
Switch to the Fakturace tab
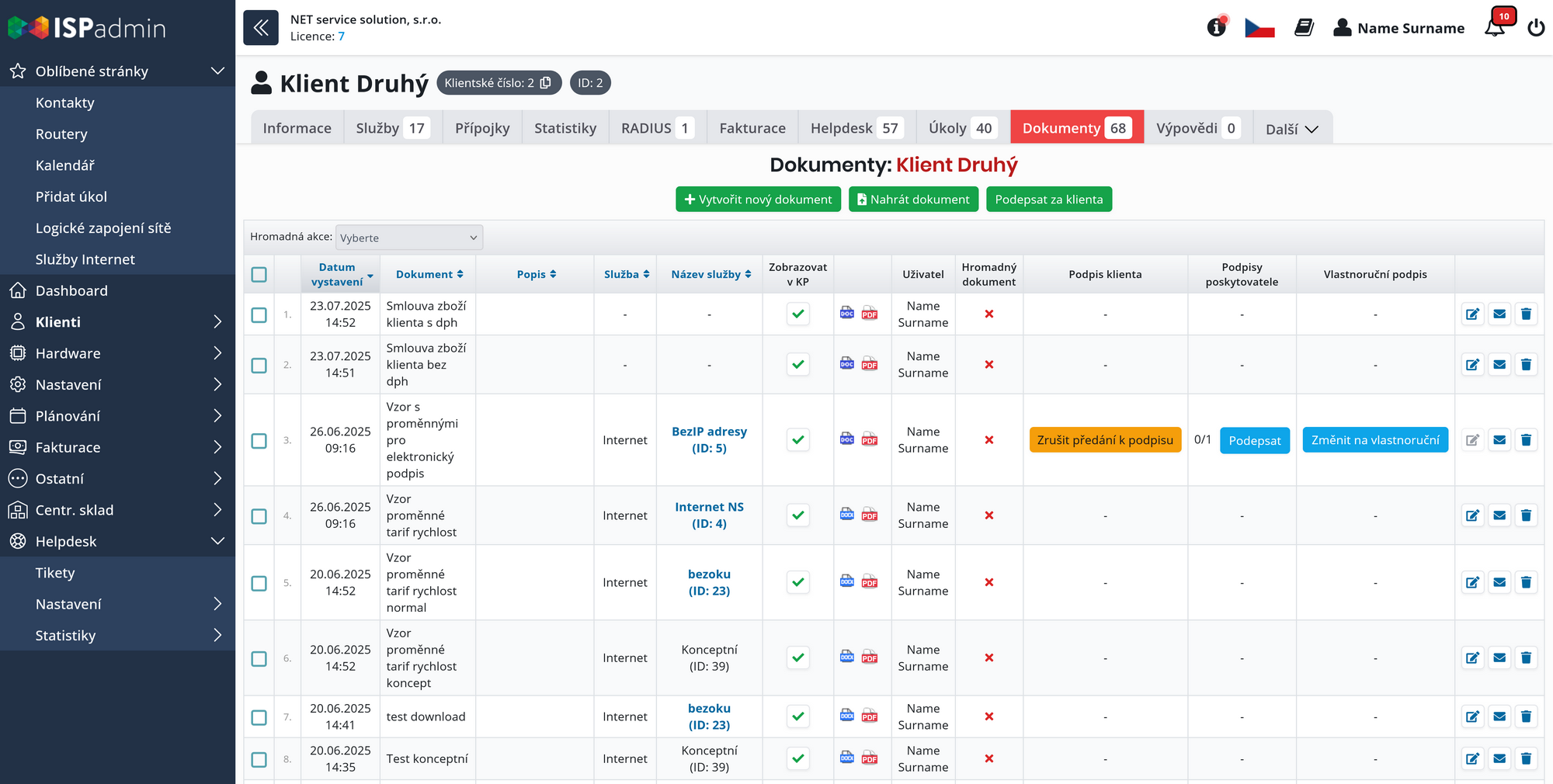(752, 128)
